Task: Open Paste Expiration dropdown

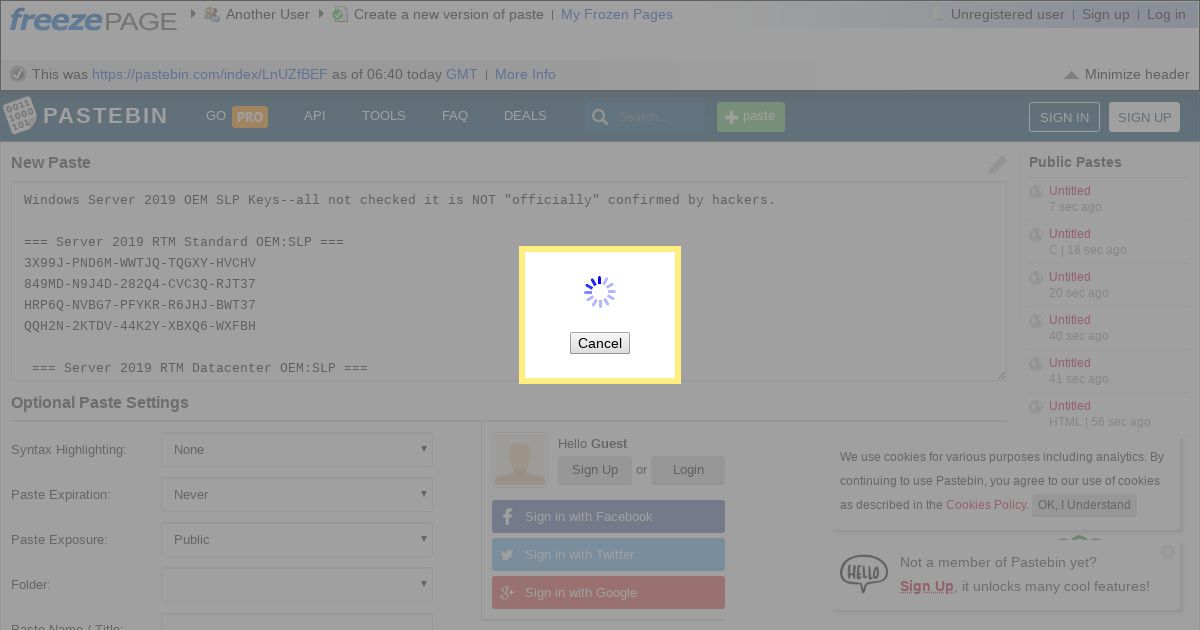Action: coord(297,495)
